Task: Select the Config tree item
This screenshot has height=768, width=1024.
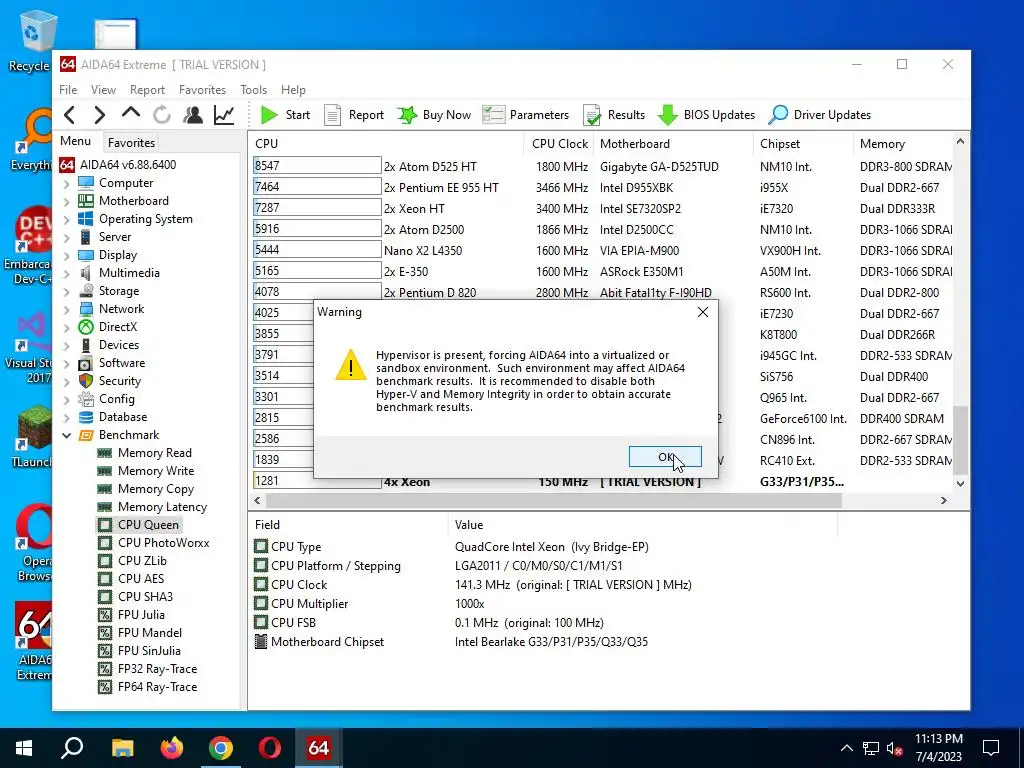Action: 116,399
